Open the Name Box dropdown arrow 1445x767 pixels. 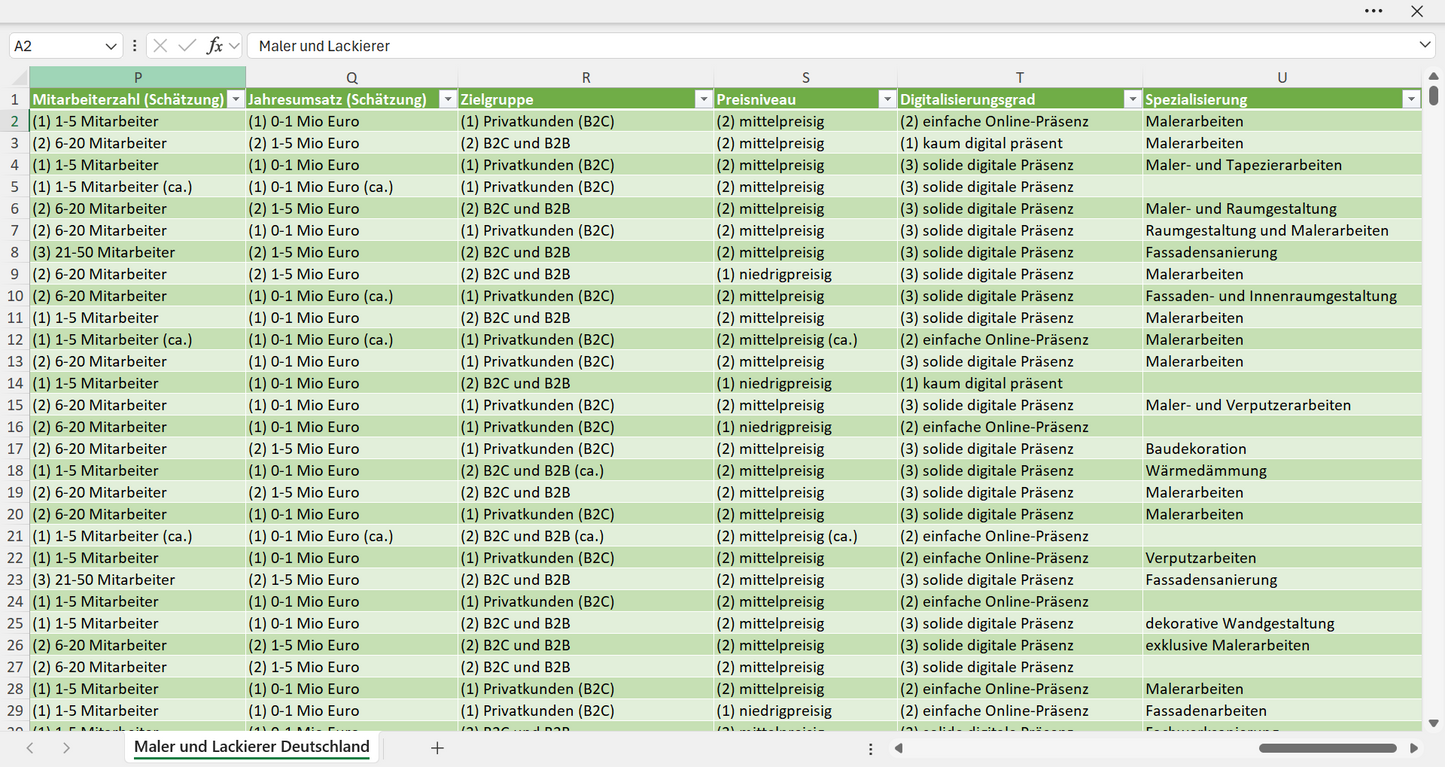tap(110, 46)
